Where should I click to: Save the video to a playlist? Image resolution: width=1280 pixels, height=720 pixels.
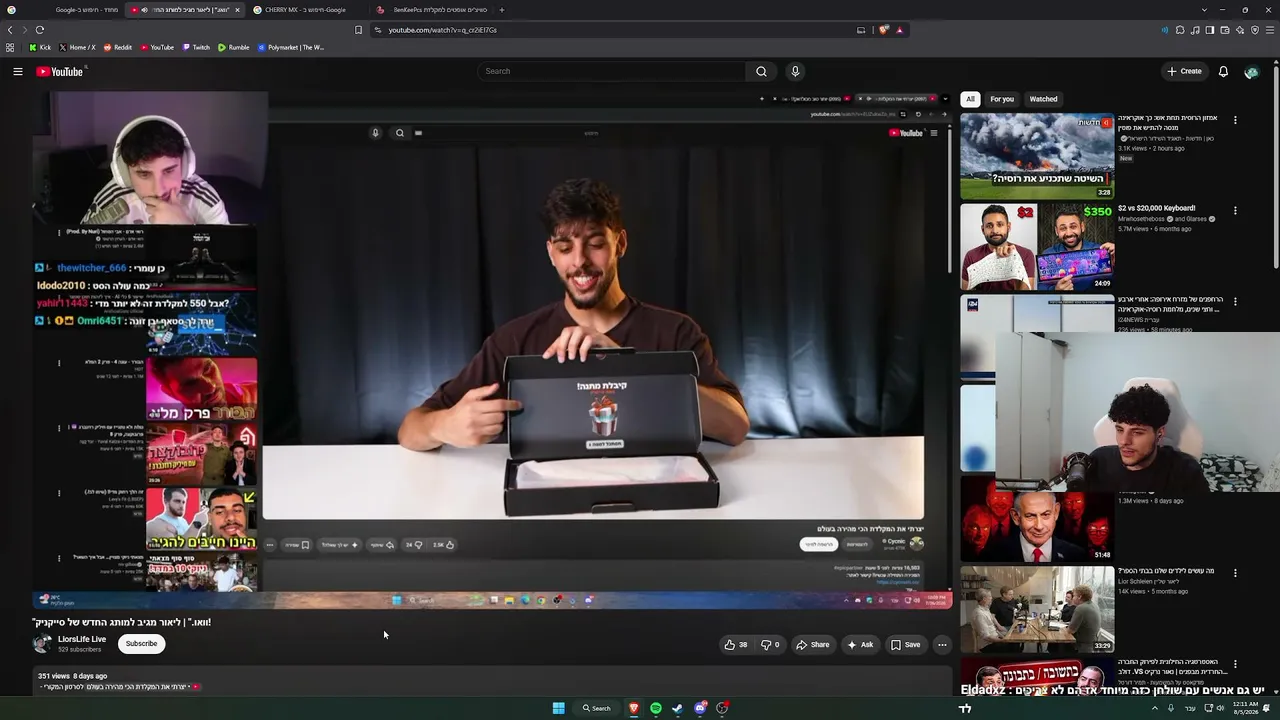click(905, 645)
